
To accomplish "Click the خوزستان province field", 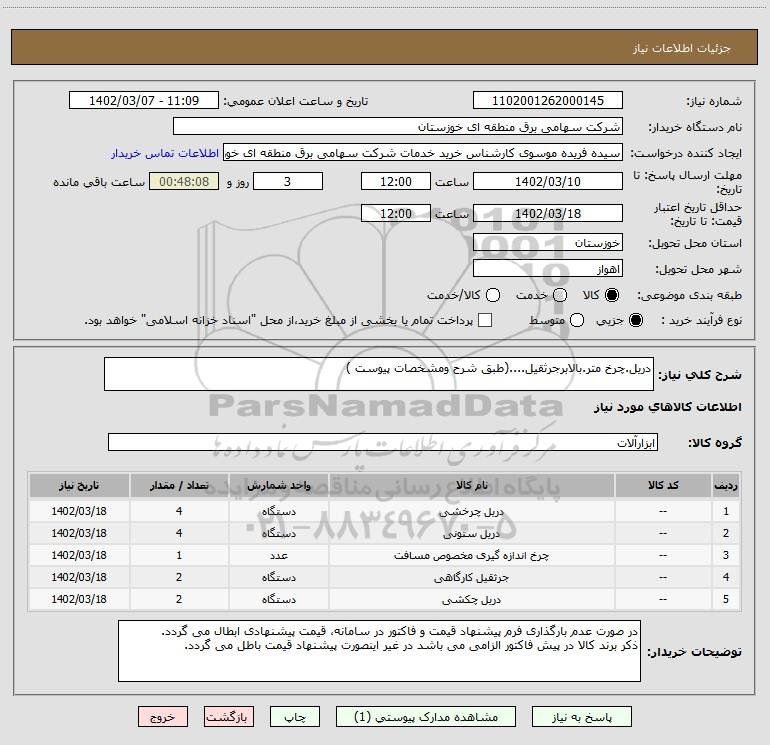I will tap(548, 243).
